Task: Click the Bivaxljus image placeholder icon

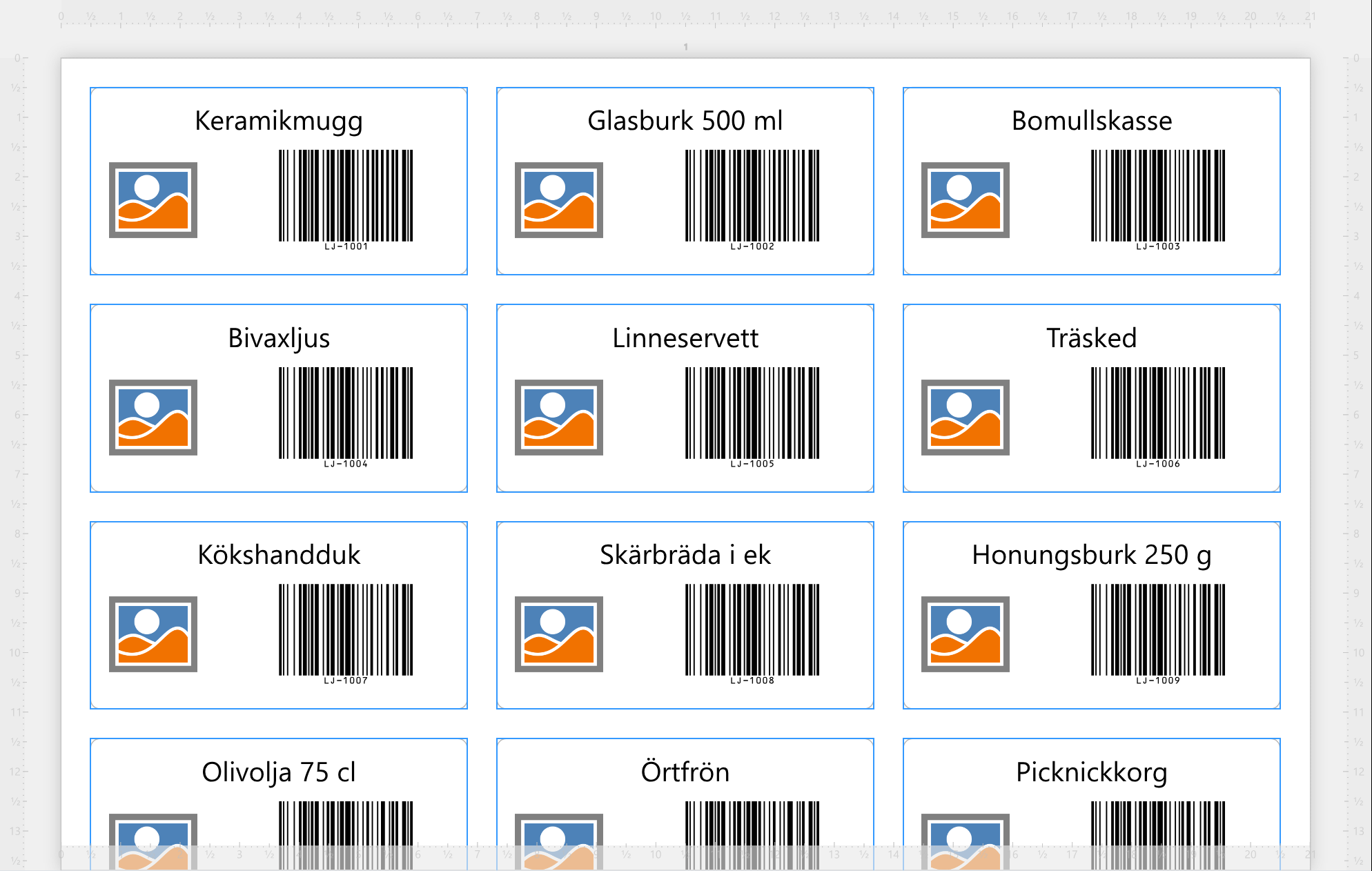Action: (x=153, y=418)
